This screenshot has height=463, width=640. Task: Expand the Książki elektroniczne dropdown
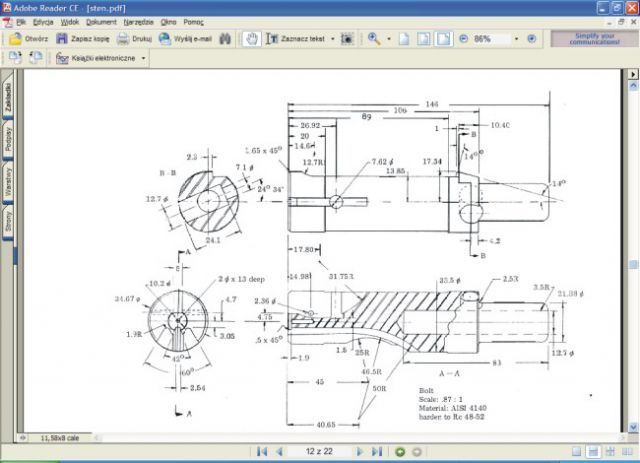tap(143, 58)
